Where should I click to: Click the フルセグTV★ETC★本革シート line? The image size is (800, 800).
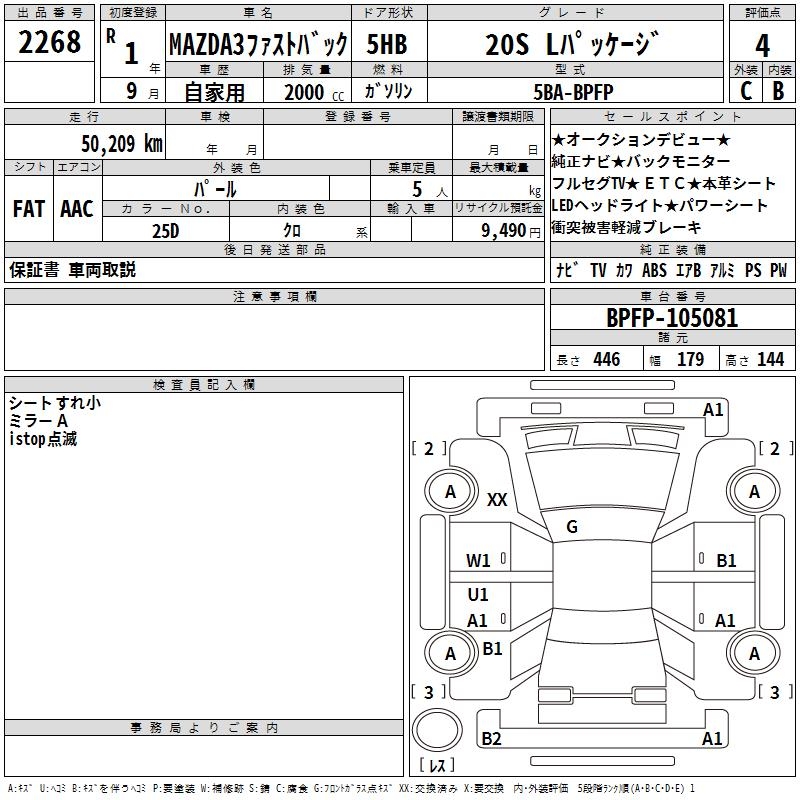pyautogui.click(x=663, y=183)
